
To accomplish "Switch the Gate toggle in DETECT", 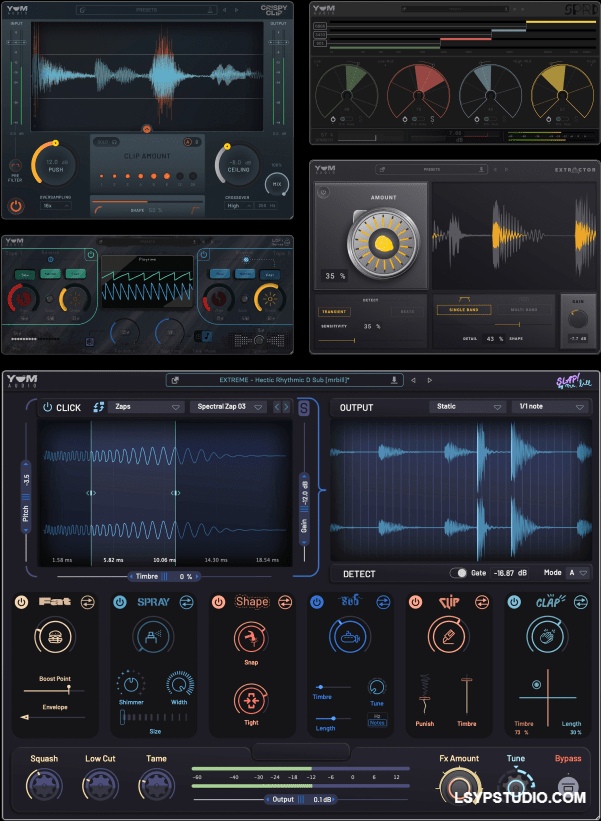I will click(x=458, y=573).
